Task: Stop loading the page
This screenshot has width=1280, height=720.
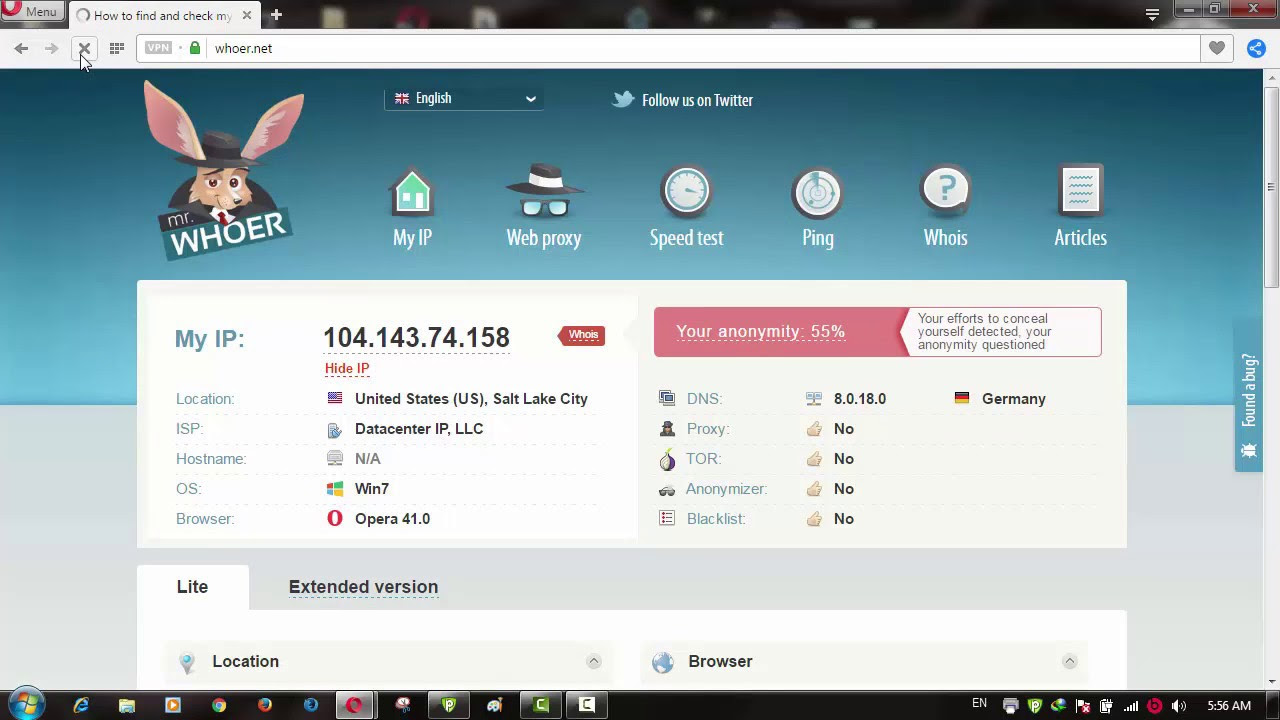Action: pos(84,48)
